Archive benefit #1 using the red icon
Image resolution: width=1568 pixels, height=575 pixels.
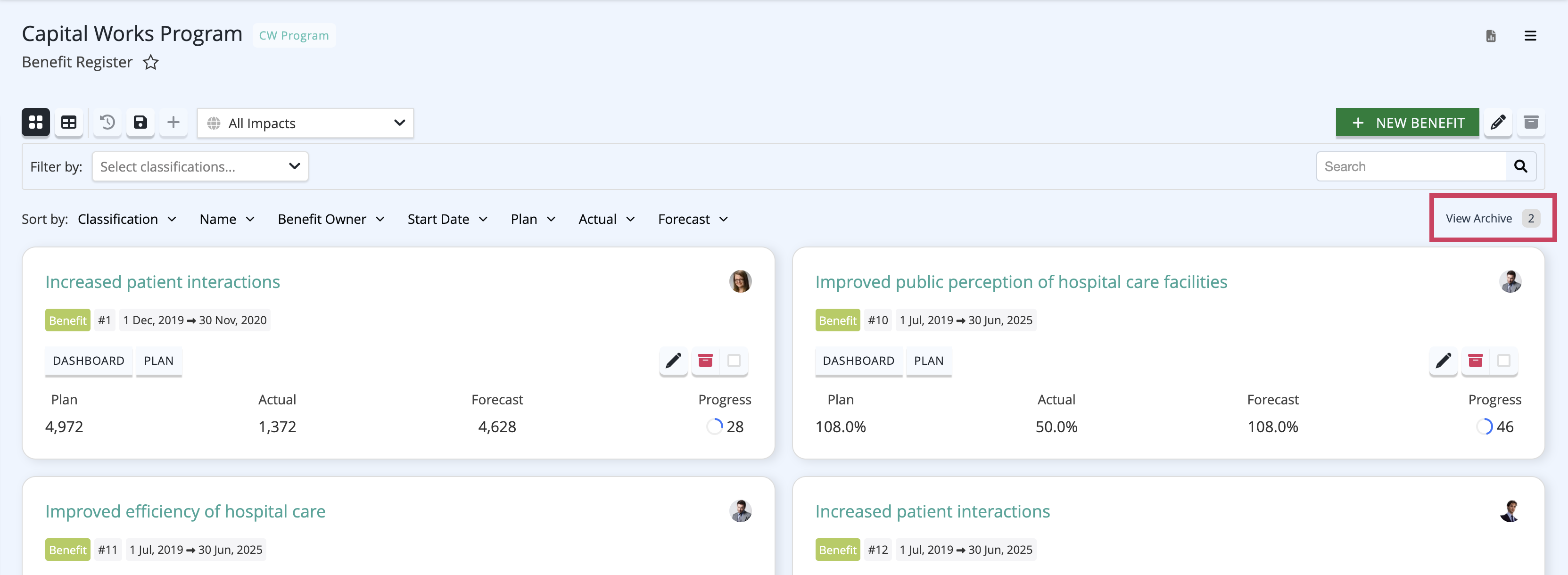tap(705, 361)
